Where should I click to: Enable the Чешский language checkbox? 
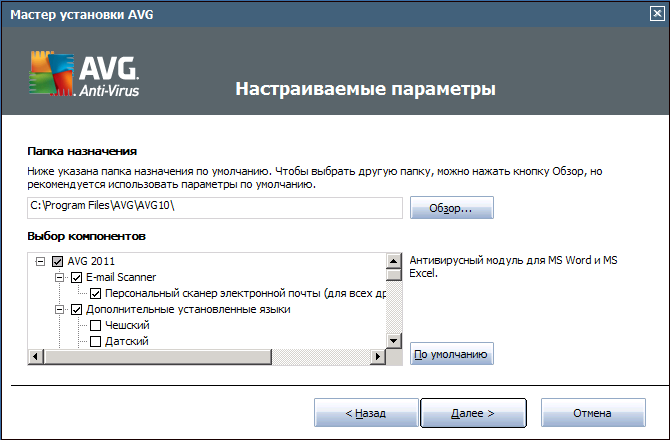coord(95,326)
